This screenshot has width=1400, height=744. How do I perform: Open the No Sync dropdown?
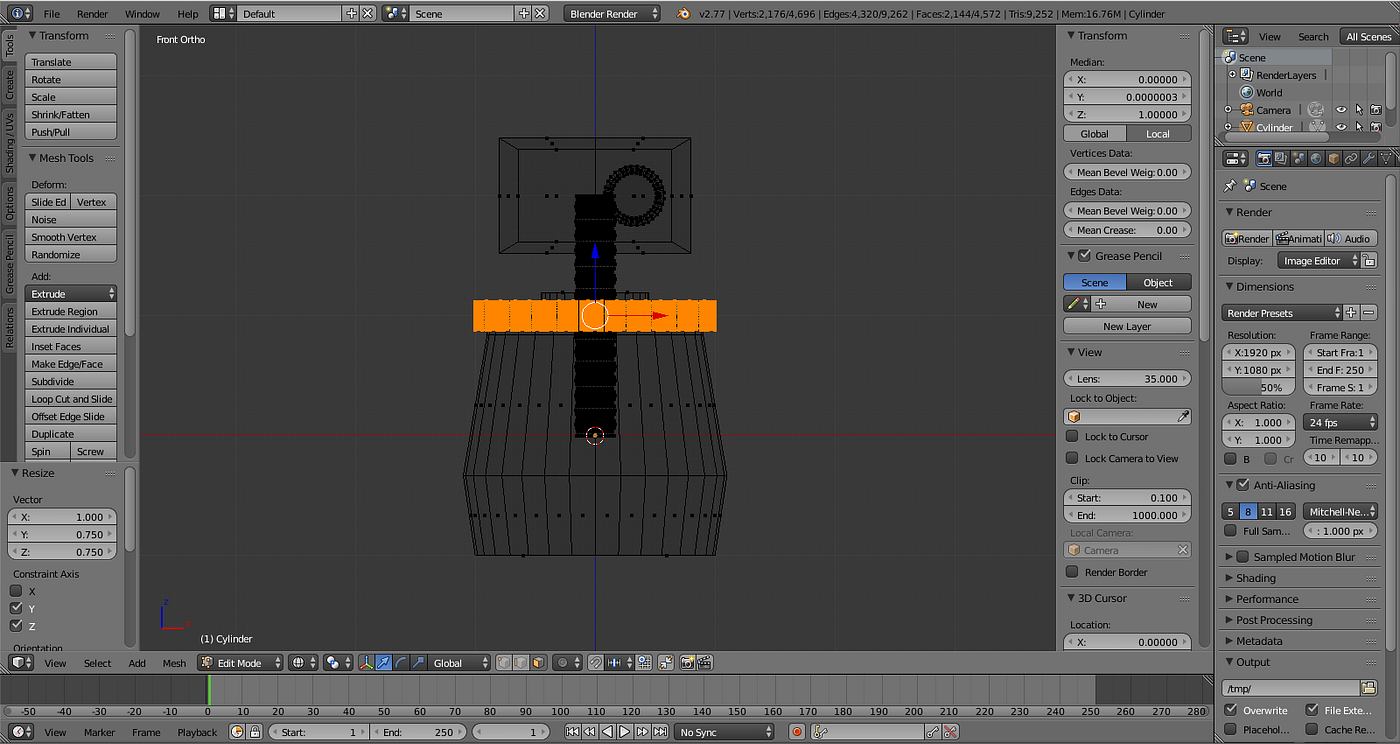point(726,732)
